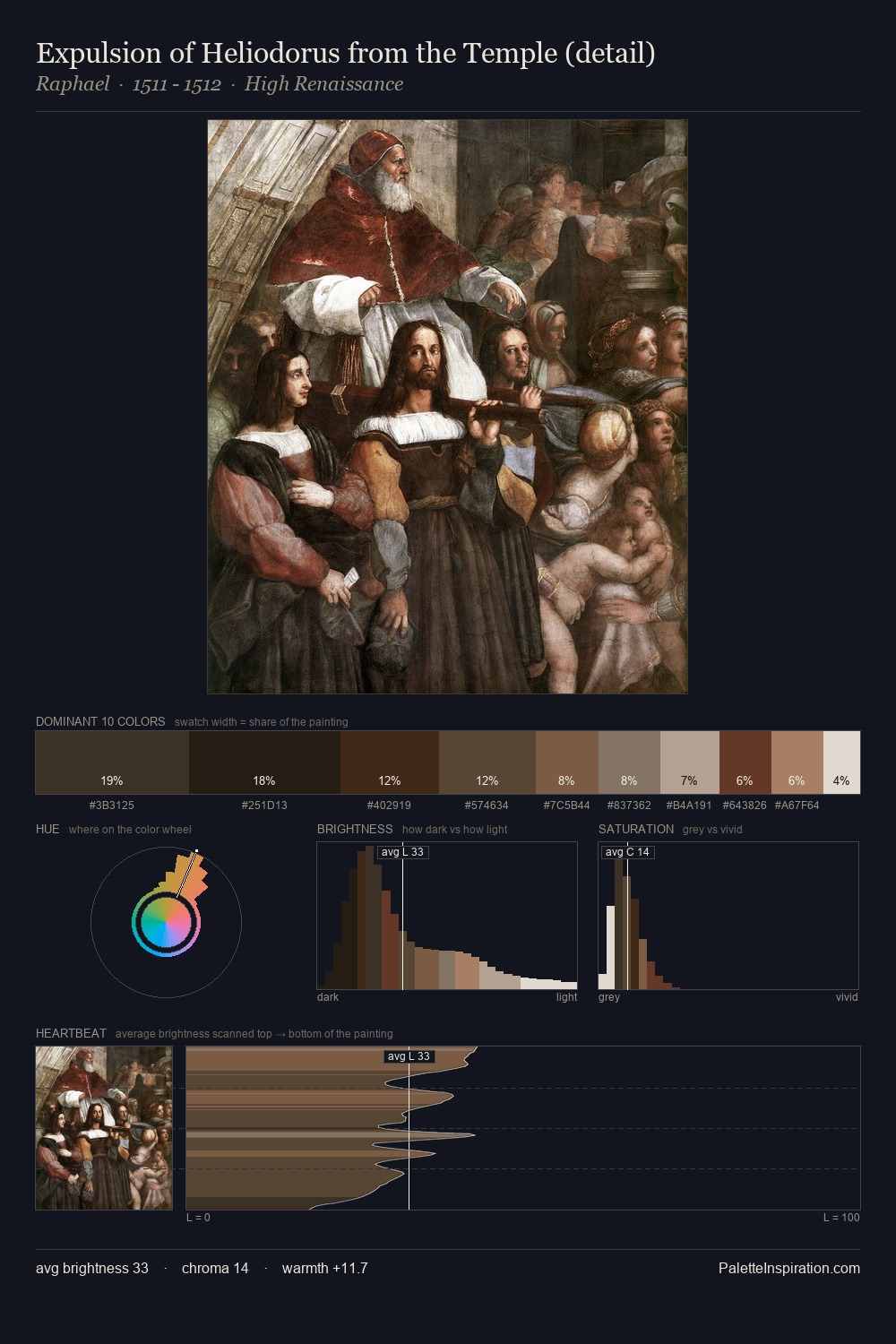
Task: Click the avg L 33 label in Brightness
Action: [402, 852]
